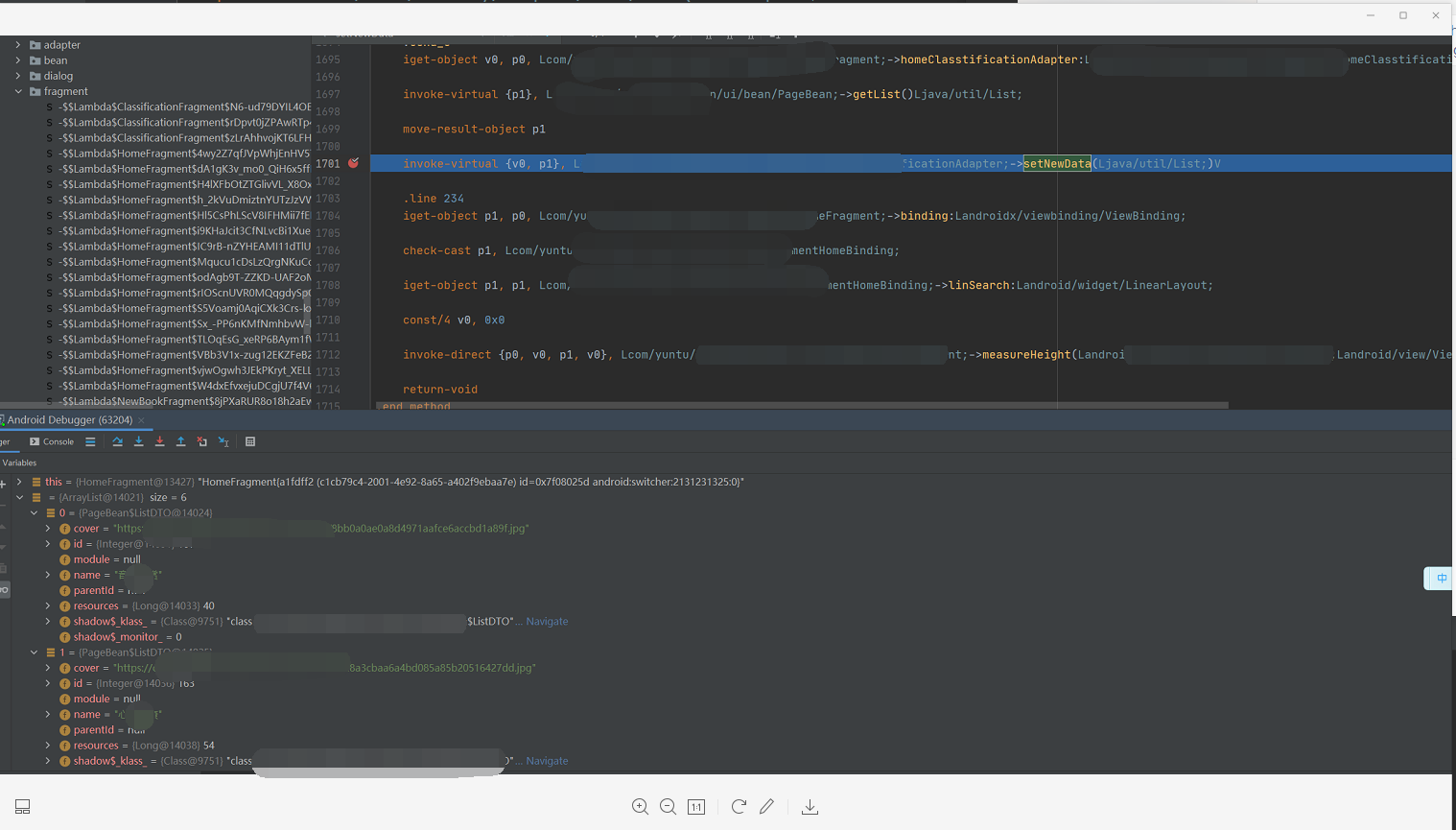
Task: Click the Navigate link next to ListDTO
Action: coord(545,621)
